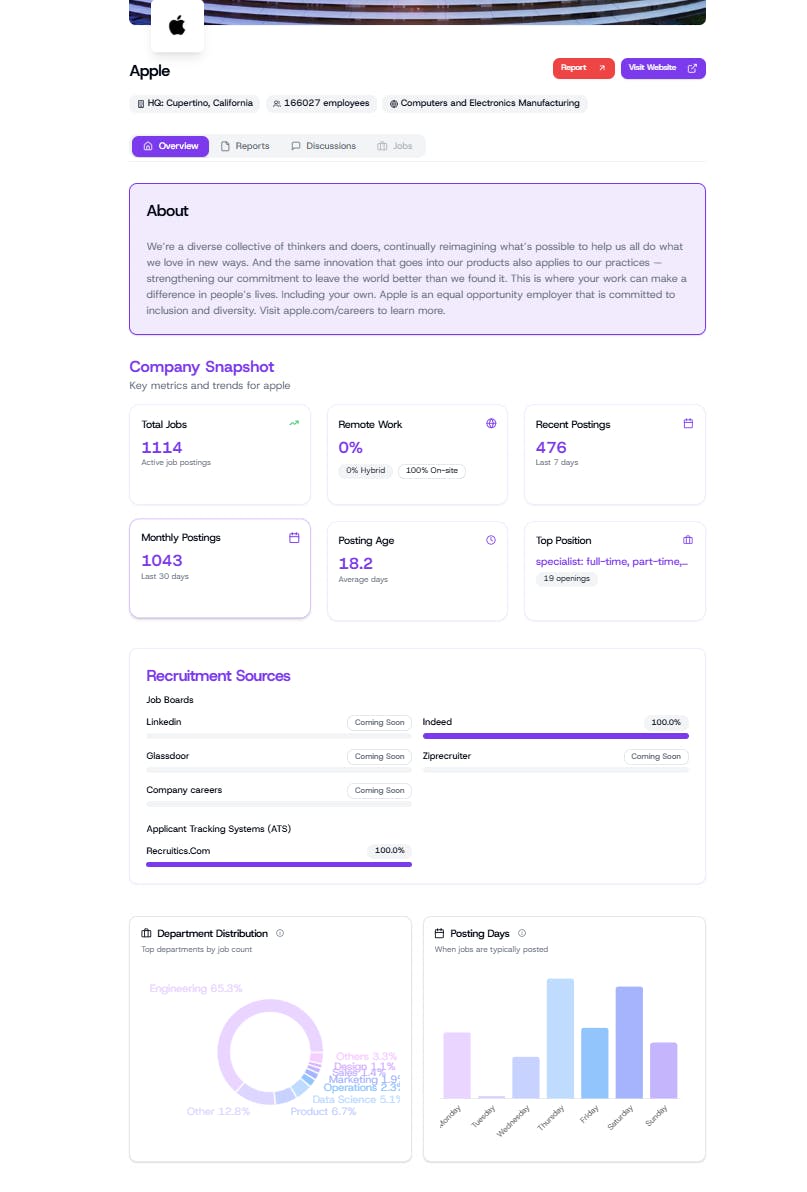This screenshot has height=1192, width=807.
Task: Switch to the Reports tab
Action: (245, 146)
